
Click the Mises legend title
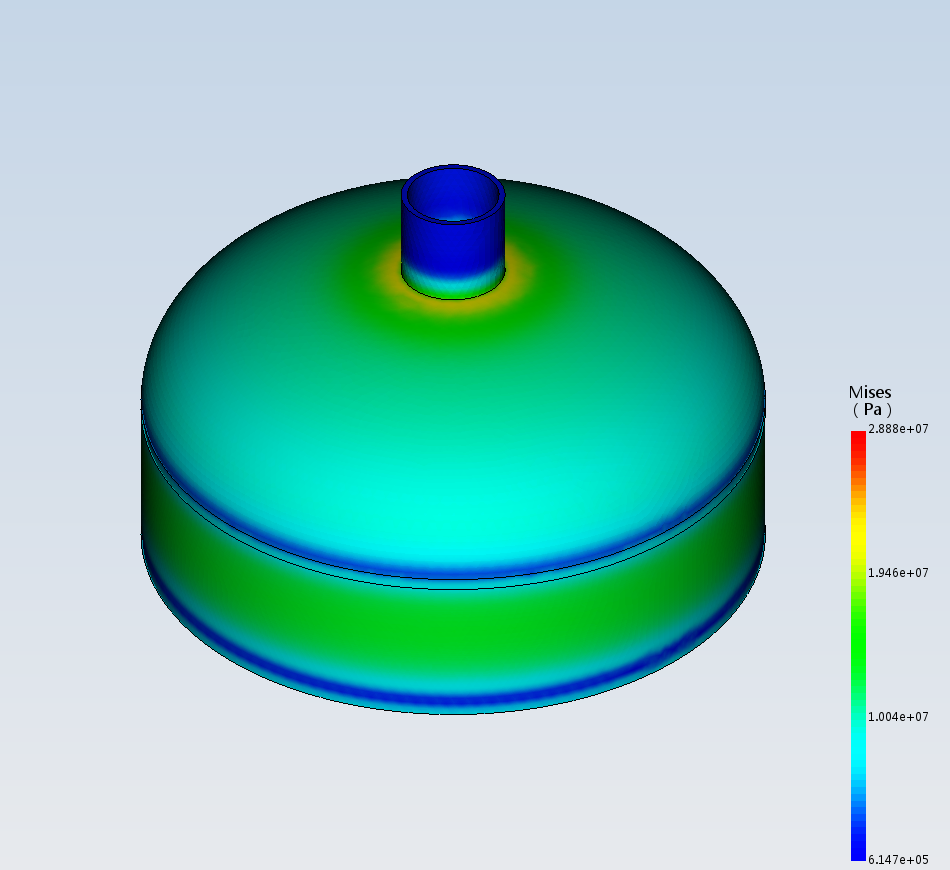(x=869, y=392)
